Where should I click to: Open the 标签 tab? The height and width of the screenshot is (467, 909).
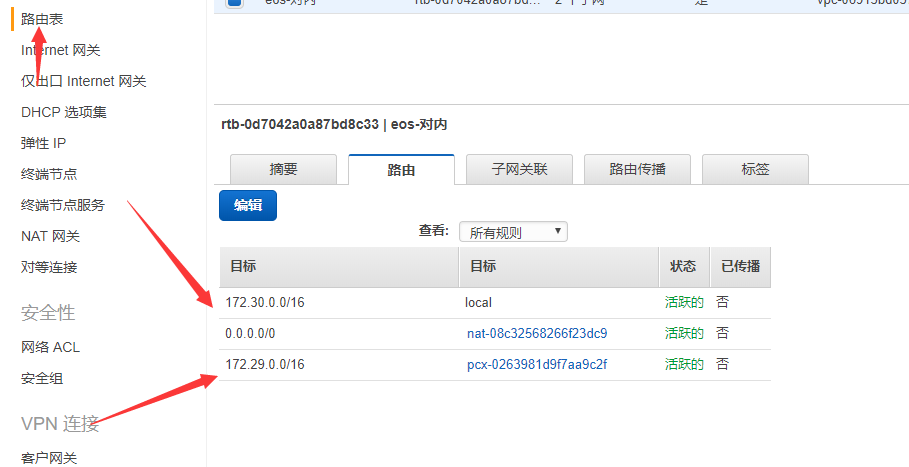tap(755, 170)
